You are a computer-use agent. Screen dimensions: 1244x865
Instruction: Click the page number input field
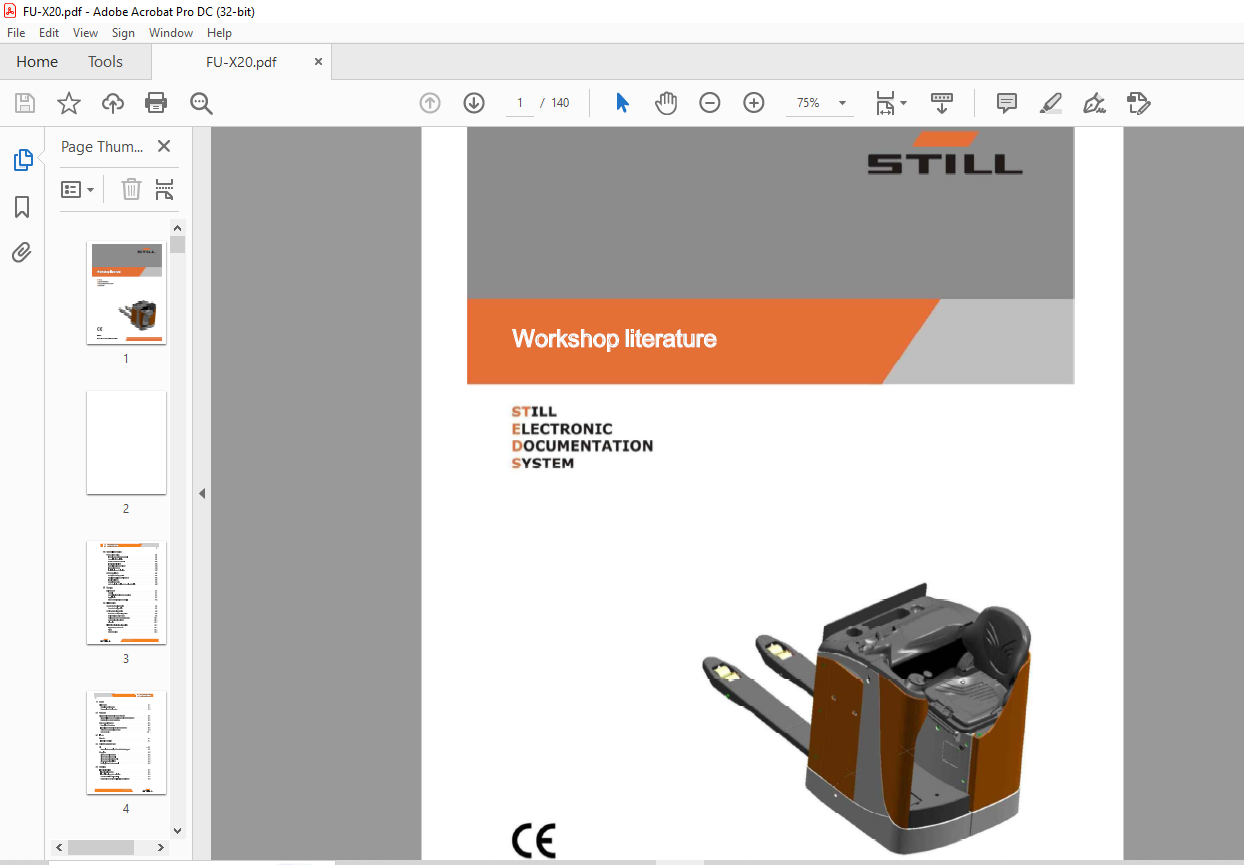(x=520, y=103)
